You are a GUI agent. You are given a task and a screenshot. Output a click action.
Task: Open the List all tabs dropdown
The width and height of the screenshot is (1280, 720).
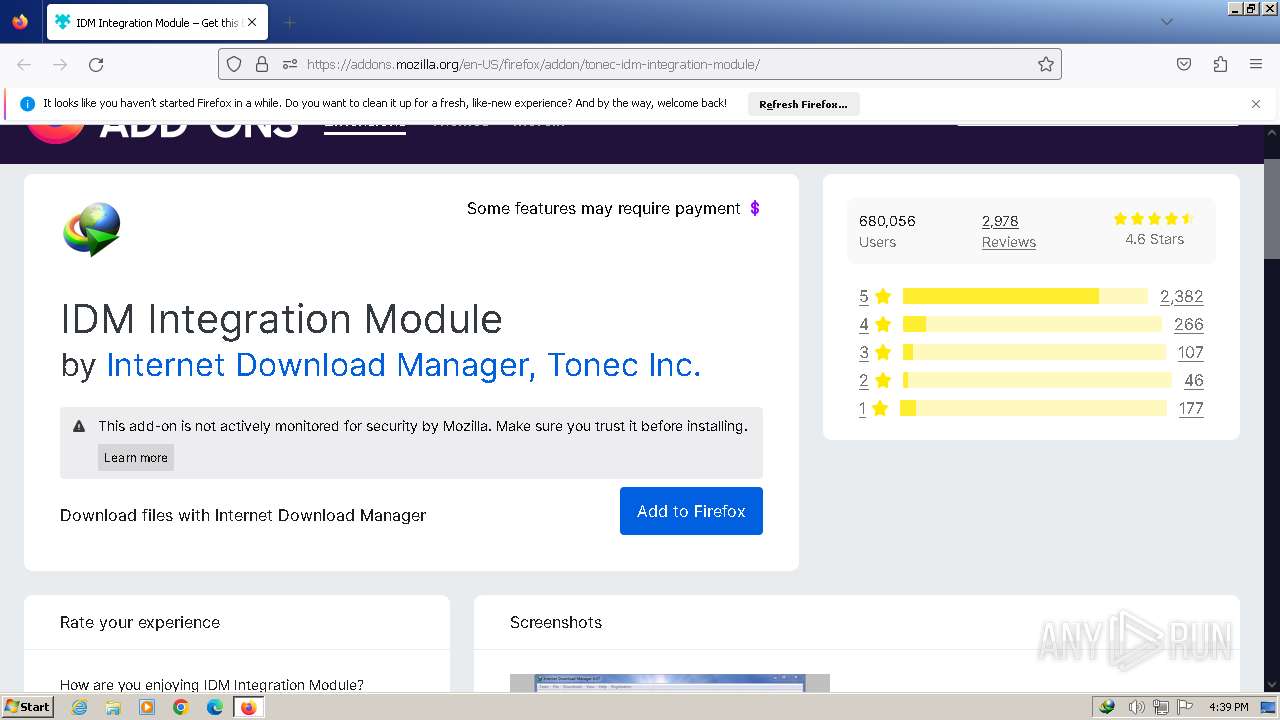[1166, 22]
